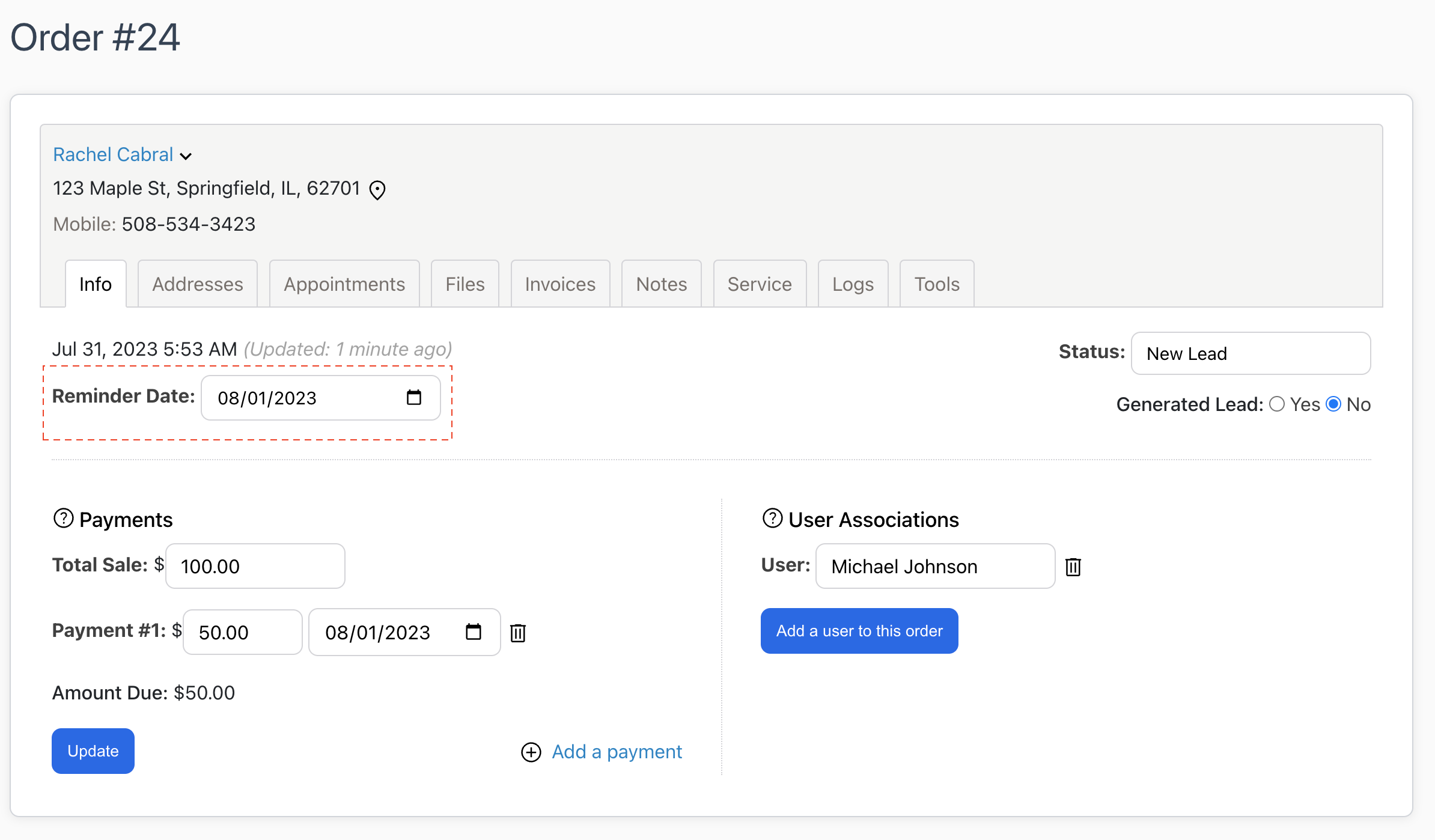Switch to the Logs tab

[x=853, y=284]
